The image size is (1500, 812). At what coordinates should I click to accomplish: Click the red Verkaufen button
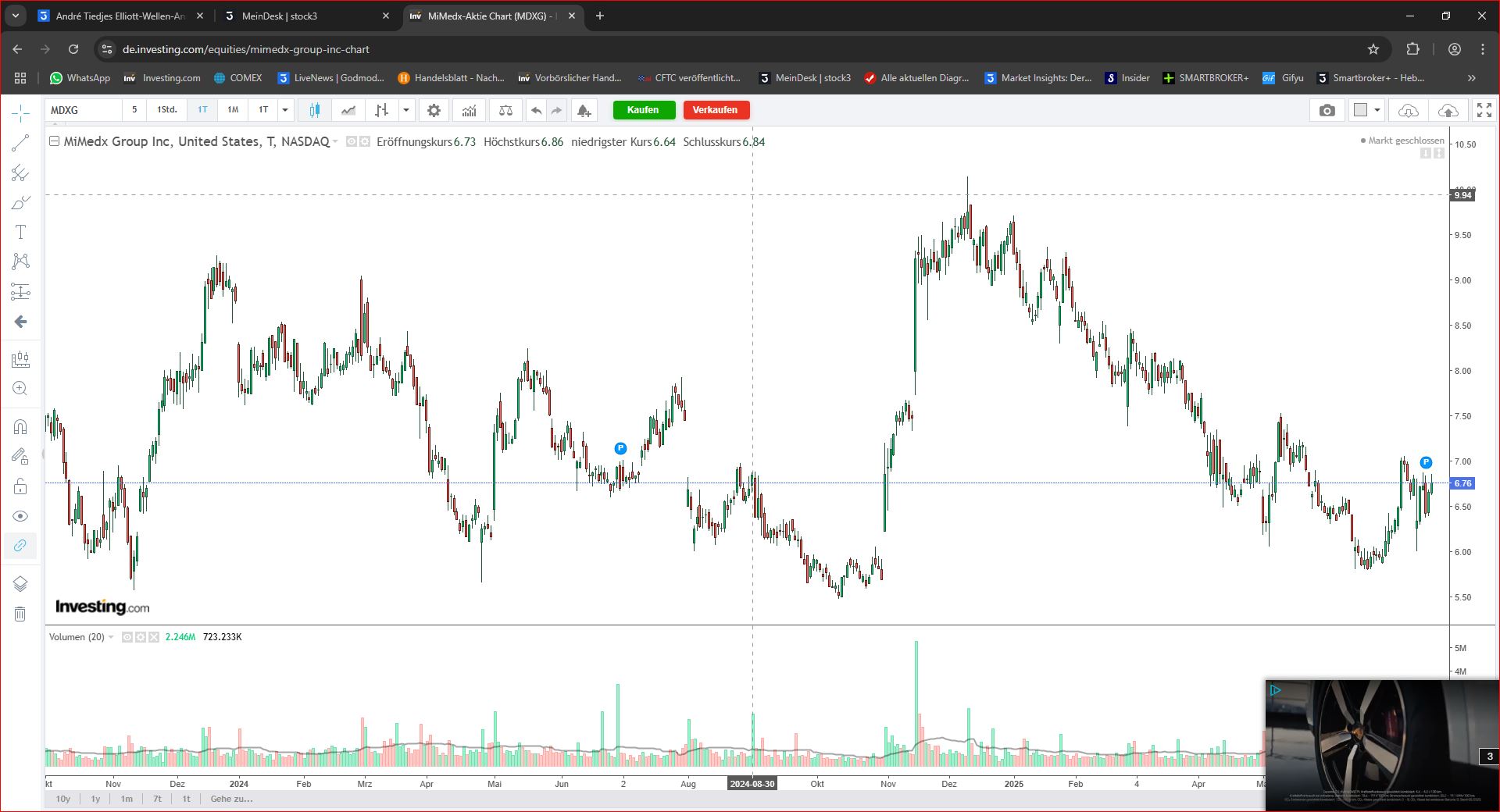point(716,110)
